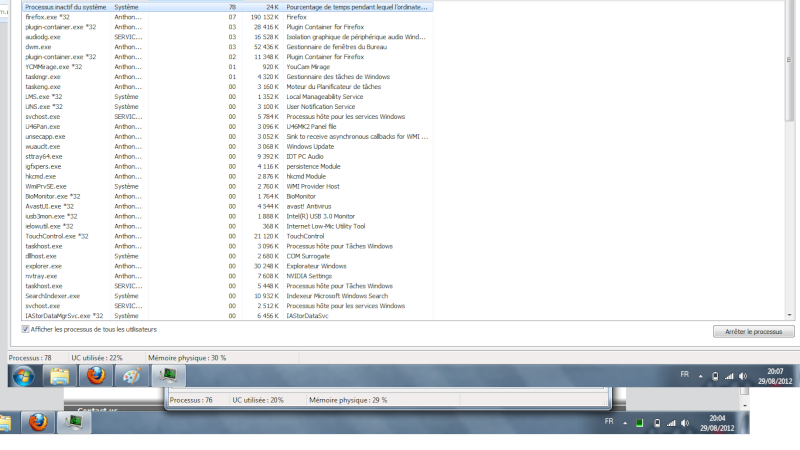Switch to Paint in the 20:07 taskbar
The width and height of the screenshot is (800, 450).
132,376
